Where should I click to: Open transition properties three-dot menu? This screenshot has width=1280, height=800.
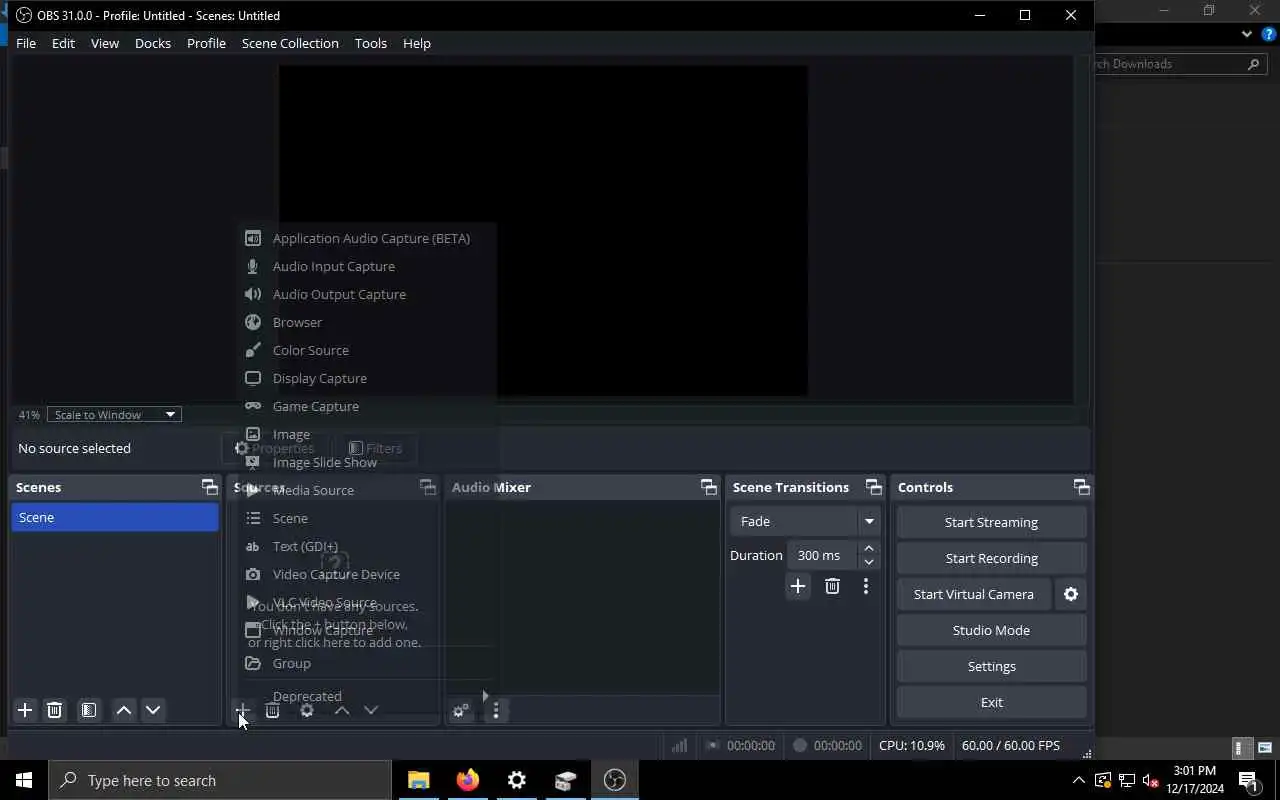[x=866, y=586]
